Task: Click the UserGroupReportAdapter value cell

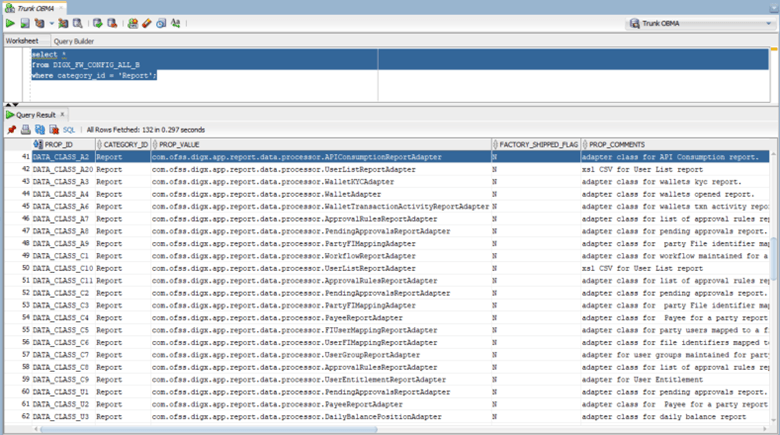Action: click(x=321, y=355)
